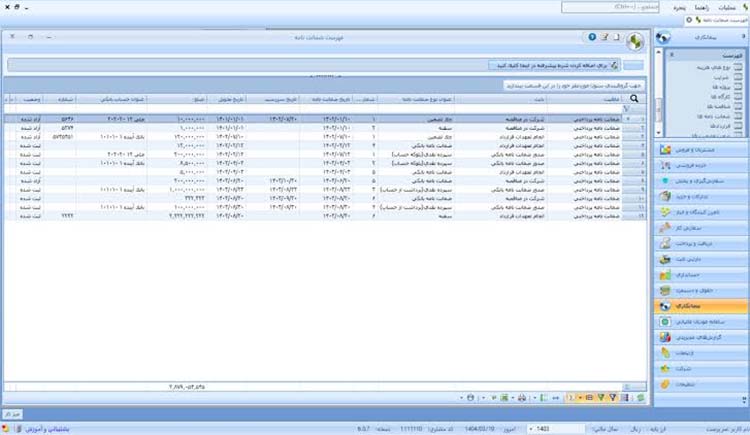Click the green refresh icon in bottom toolbar
Image resolution: width=750 pixels, height=435 pixels.
pos(640,398)
